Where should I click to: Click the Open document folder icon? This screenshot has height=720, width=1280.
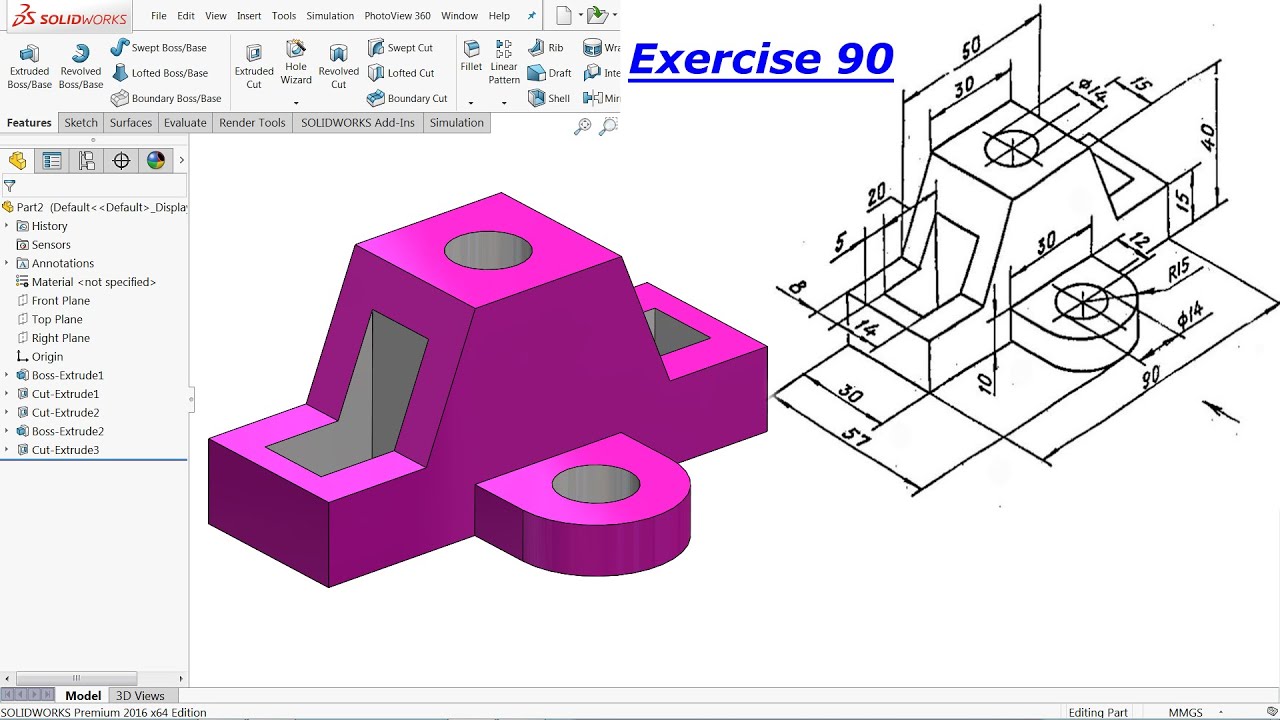597,15
